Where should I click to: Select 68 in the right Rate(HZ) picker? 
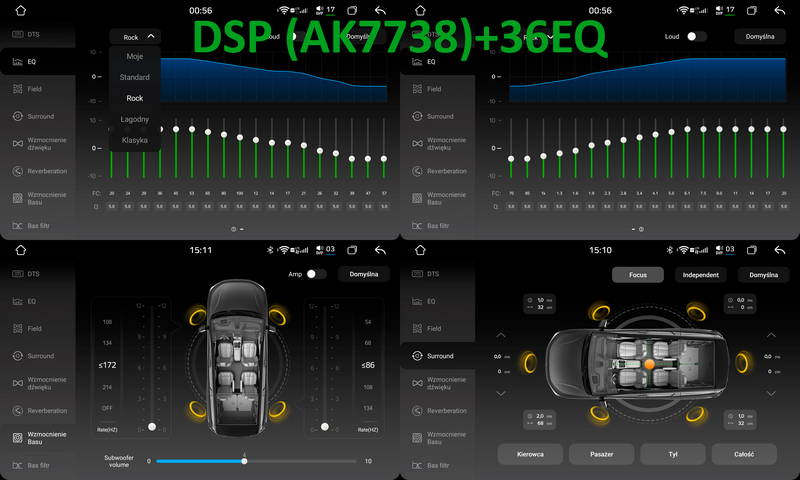point(368,343)
